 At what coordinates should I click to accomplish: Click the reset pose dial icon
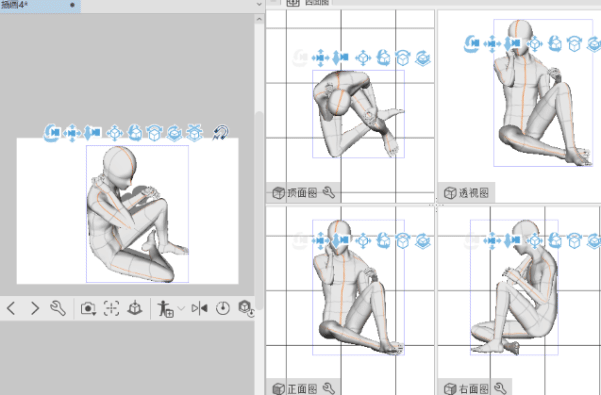point(223,308)
